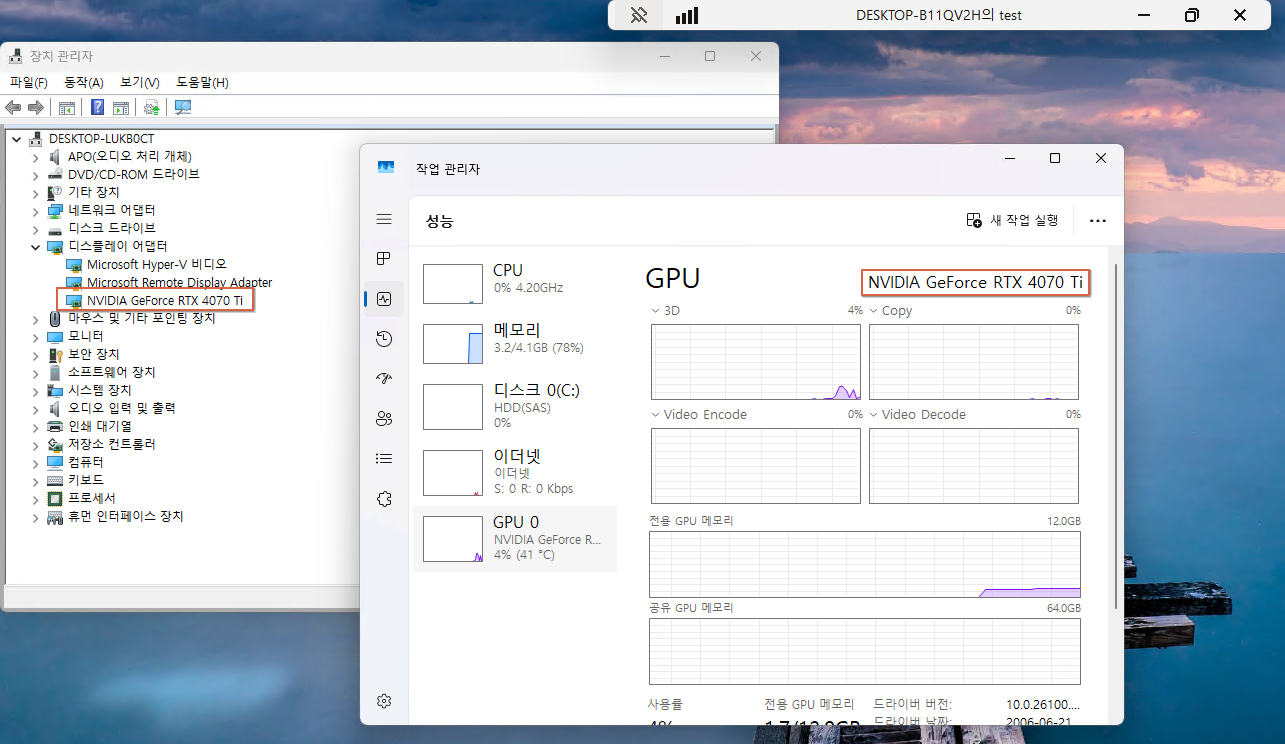Expand DVD/CD-ROM 드라이브 chevron
The image size is (1285, 744).
coord(36,174)
